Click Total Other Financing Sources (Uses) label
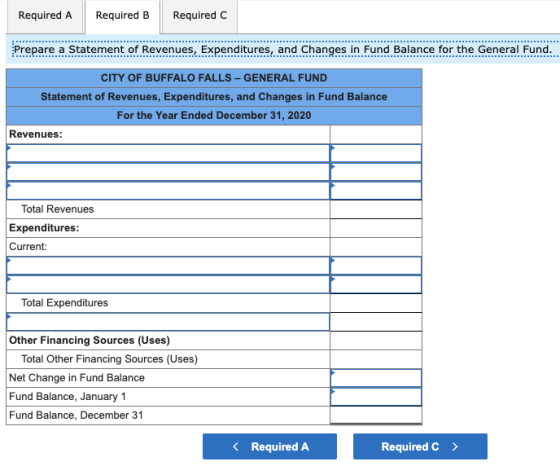The image size is (560, 466). pyautogui.click(x=109, y=359)
